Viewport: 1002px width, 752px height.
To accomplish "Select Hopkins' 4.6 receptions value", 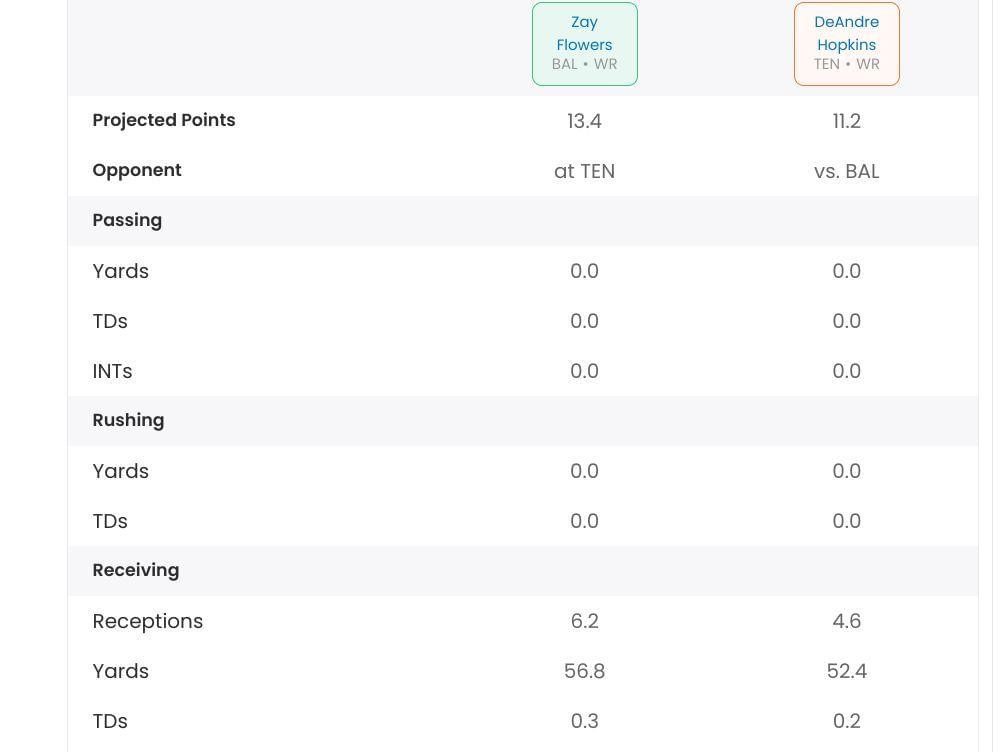I will point(846,621).
